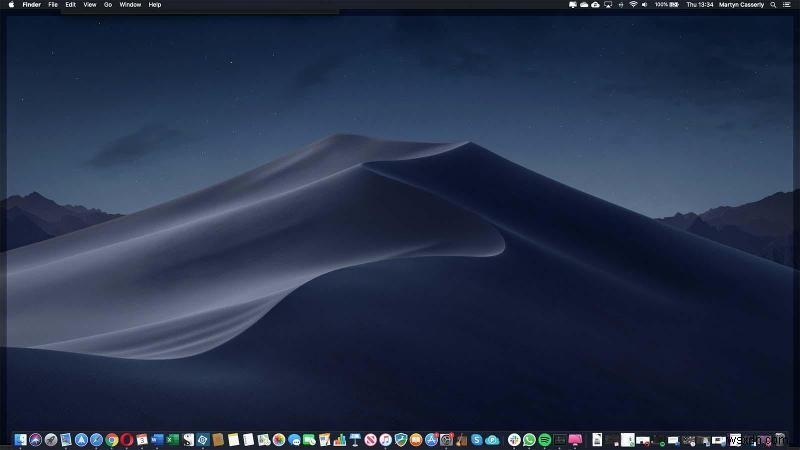This screenshot has height=450, width=800.
Task: Open volume control in menu bar
Action: pos(644,5)
